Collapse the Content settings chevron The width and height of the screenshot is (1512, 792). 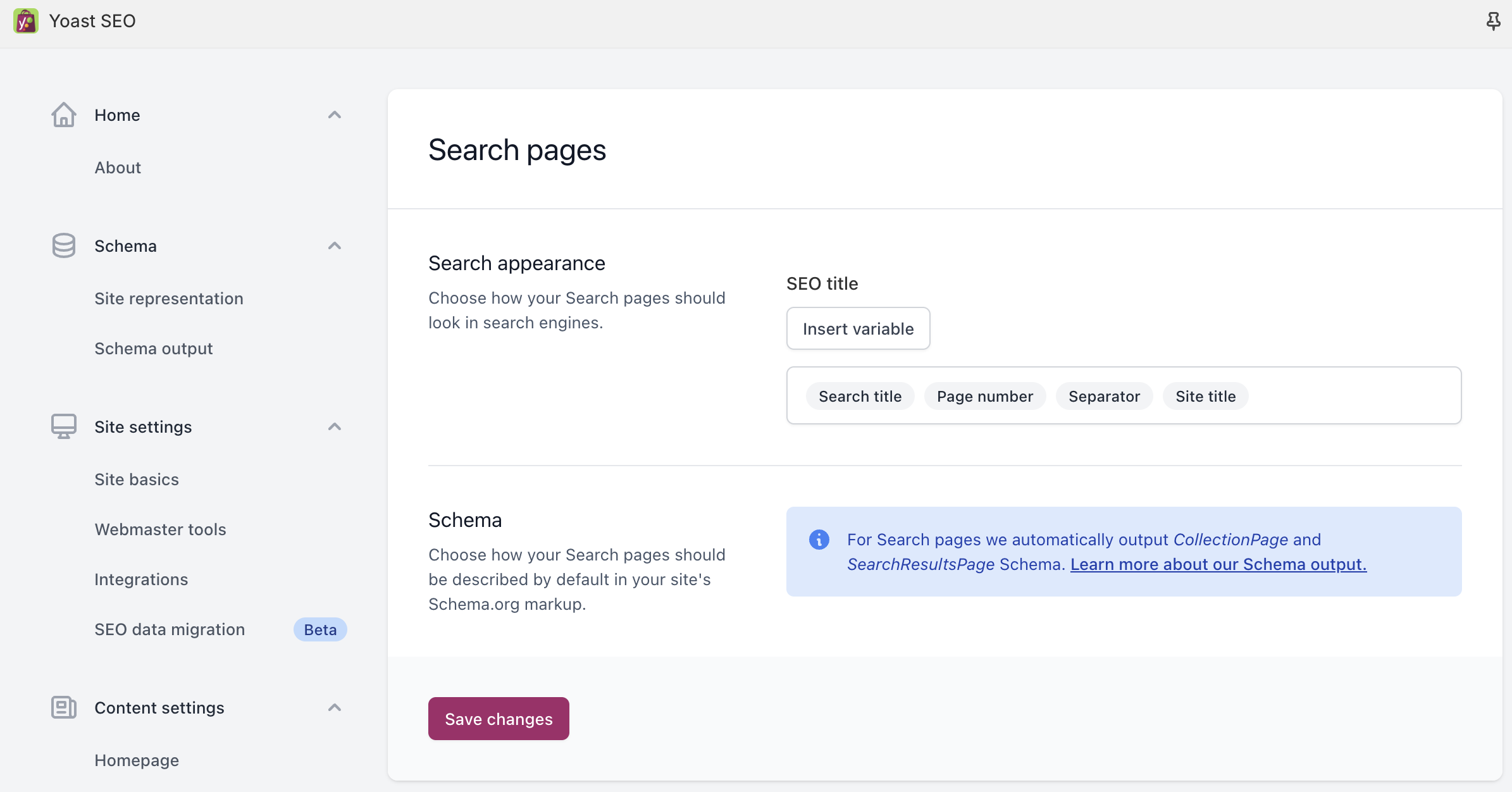pyautogui.click(x=335, y=707)
